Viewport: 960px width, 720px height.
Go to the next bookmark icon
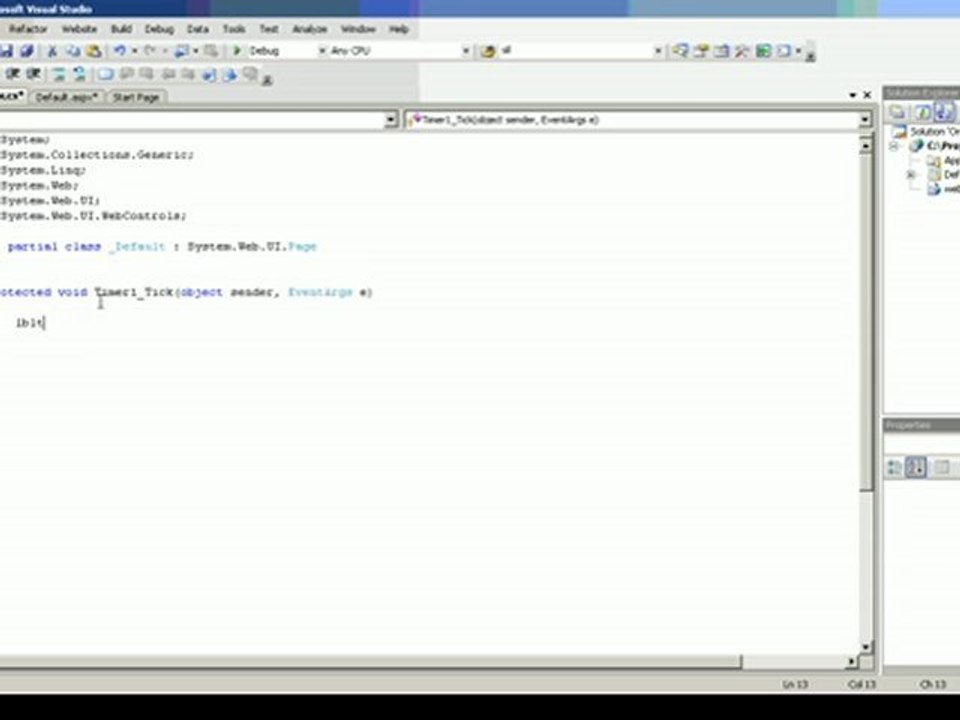147,75
